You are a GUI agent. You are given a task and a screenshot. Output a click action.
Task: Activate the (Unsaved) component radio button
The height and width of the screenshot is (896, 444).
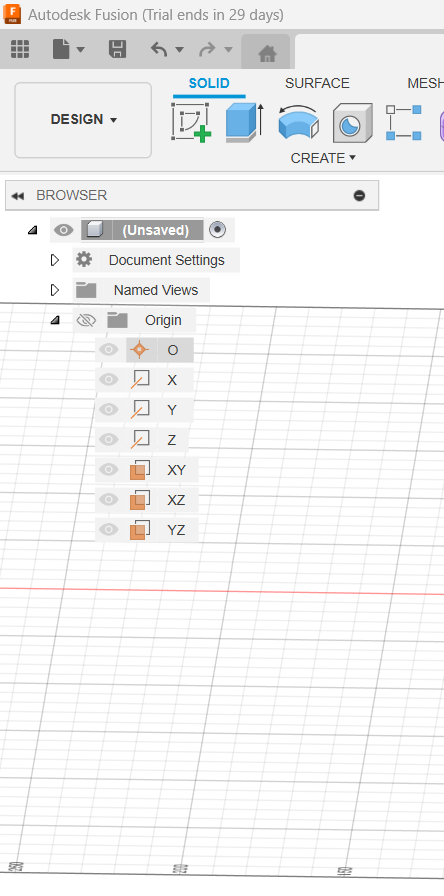click(217, 230)
